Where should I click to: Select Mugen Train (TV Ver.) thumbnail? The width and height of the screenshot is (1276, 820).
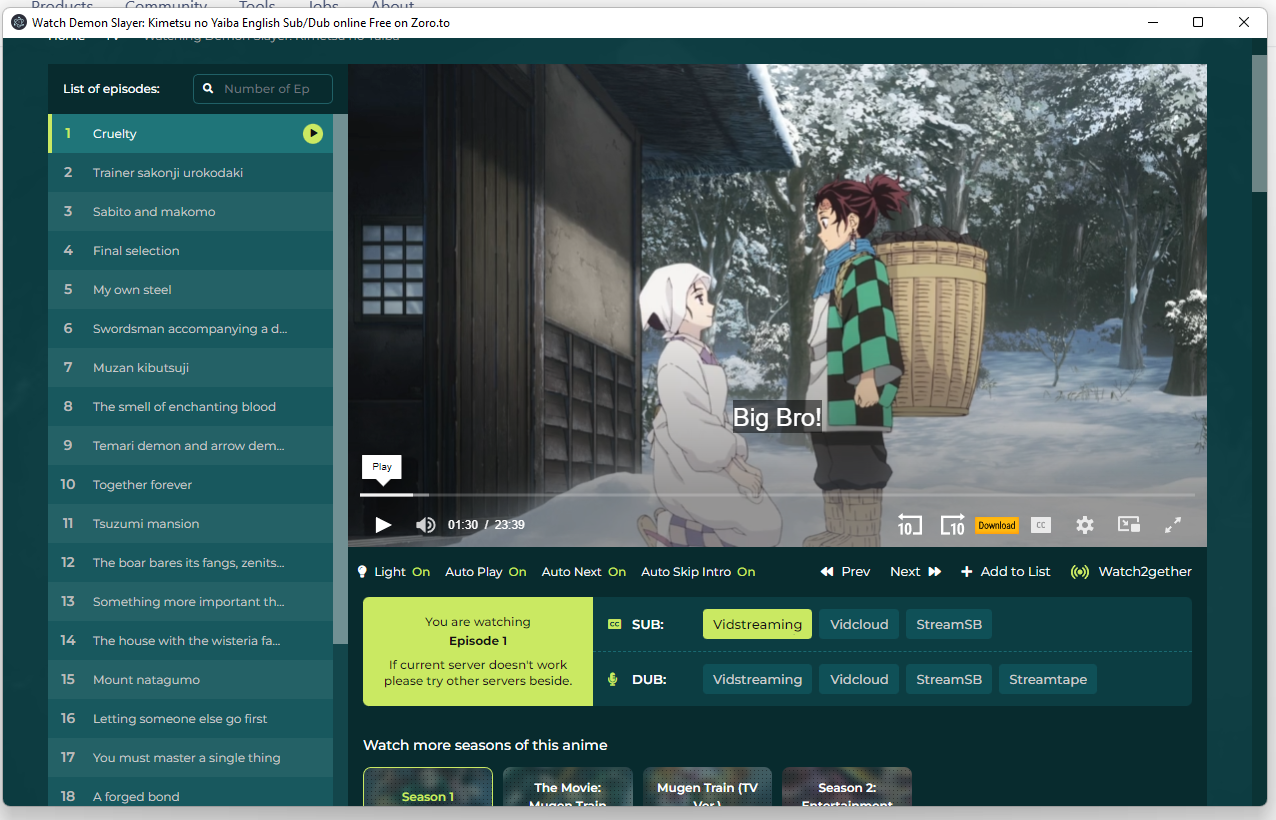tap(707, 787)
